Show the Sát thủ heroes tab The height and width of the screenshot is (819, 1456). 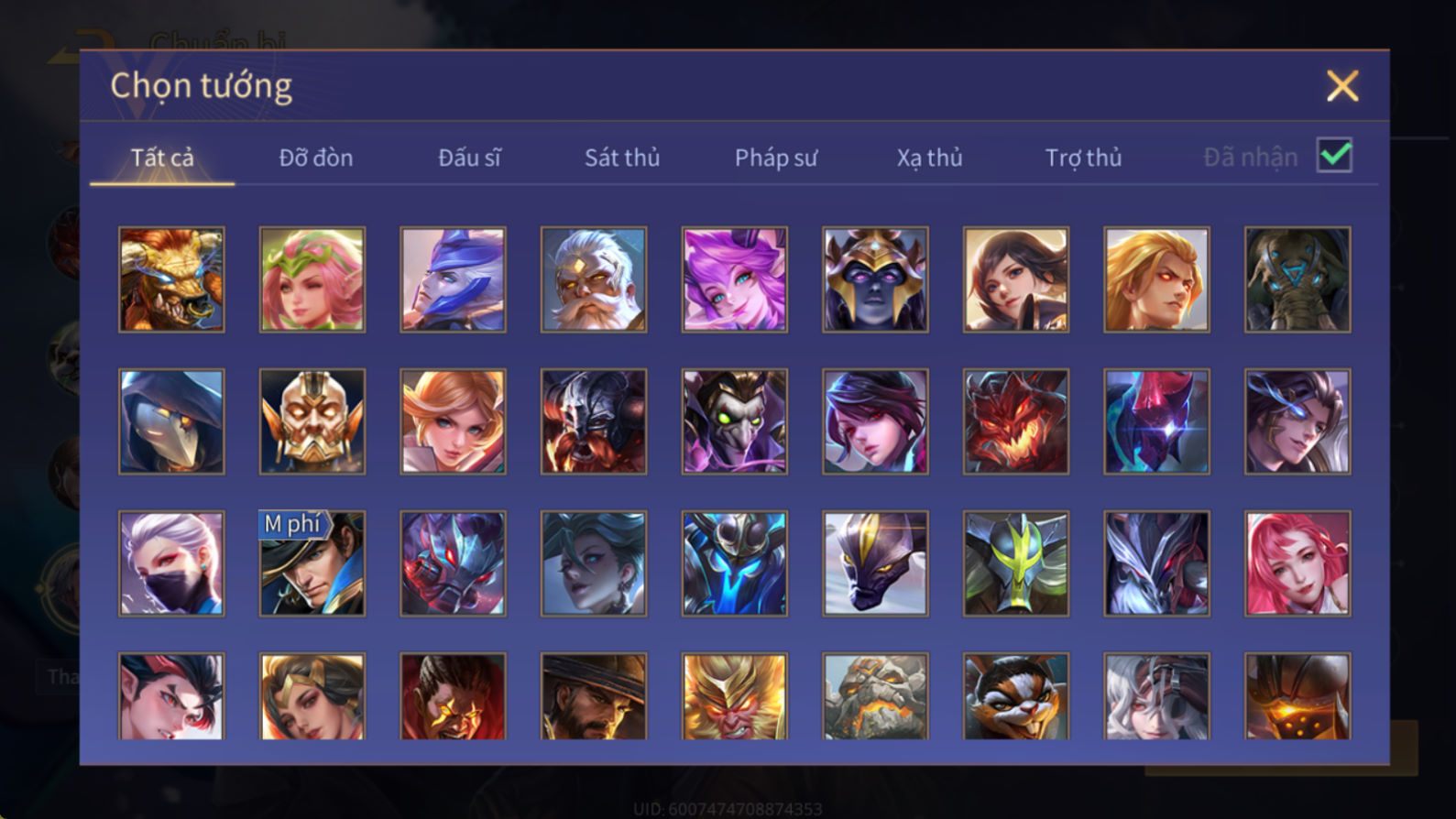[x=622, y=158]
